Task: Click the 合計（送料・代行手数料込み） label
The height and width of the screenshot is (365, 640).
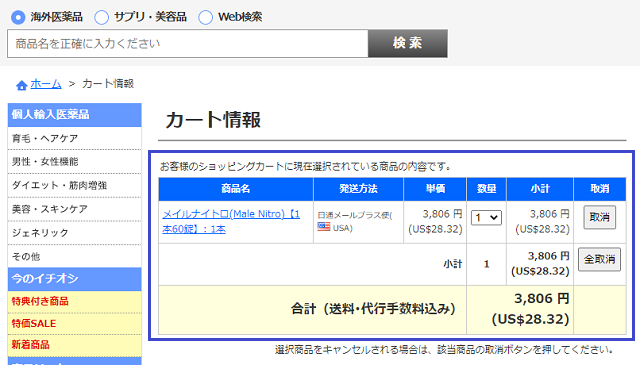Action: pyautogui.click(x=373, y=309)
